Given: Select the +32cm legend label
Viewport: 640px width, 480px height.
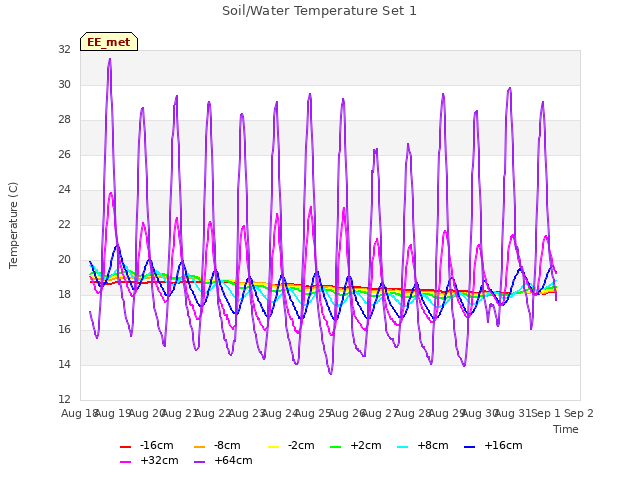Looking at the screenshot, I should [159, 460].
